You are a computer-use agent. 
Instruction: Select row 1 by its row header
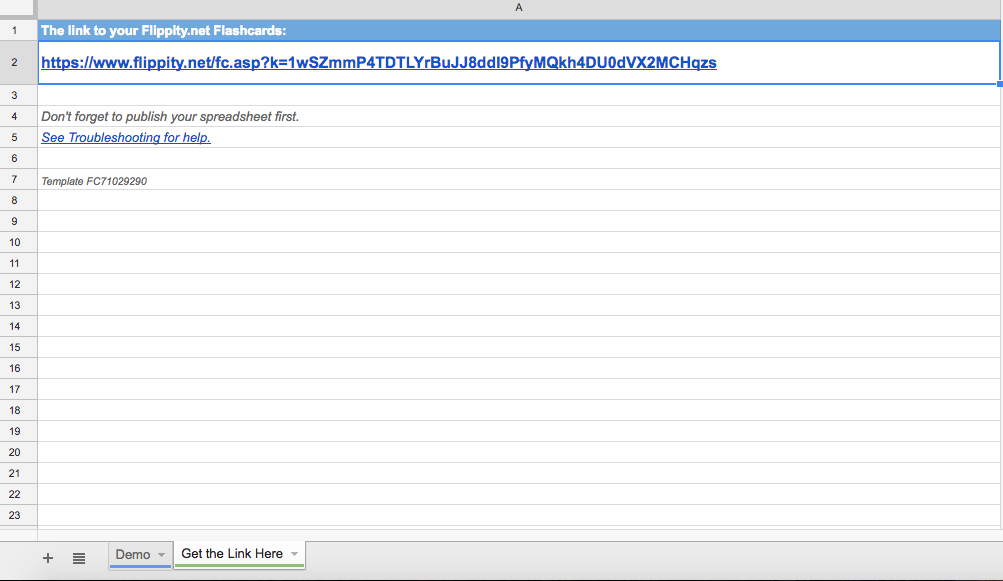[x=15, y=30]
